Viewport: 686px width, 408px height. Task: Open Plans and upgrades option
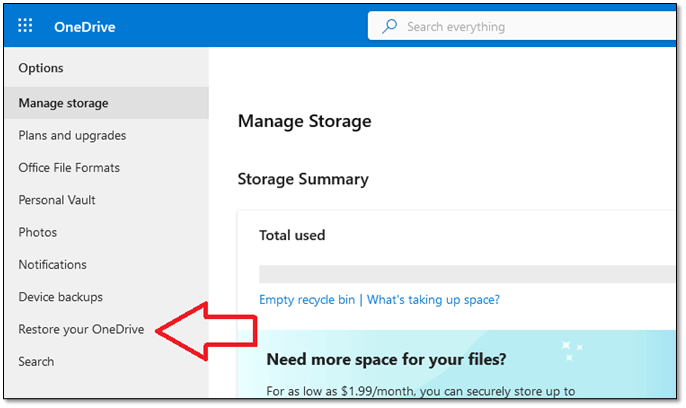72,135
